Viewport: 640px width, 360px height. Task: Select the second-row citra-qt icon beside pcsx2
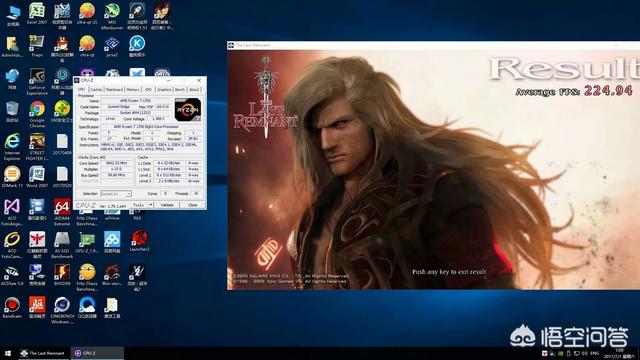pyautogui.click(x=87, y=46)
